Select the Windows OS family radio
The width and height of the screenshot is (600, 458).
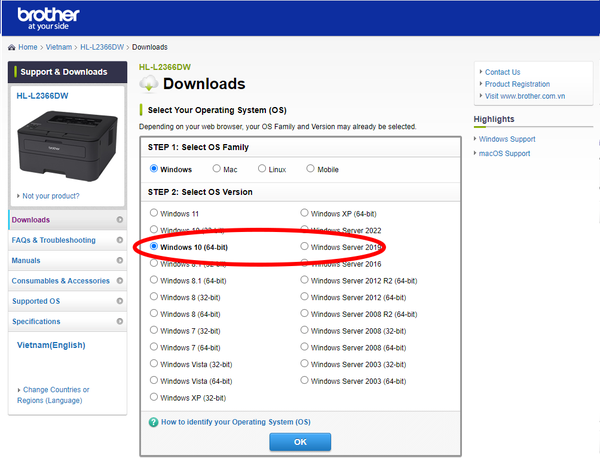tap(154, 168)
